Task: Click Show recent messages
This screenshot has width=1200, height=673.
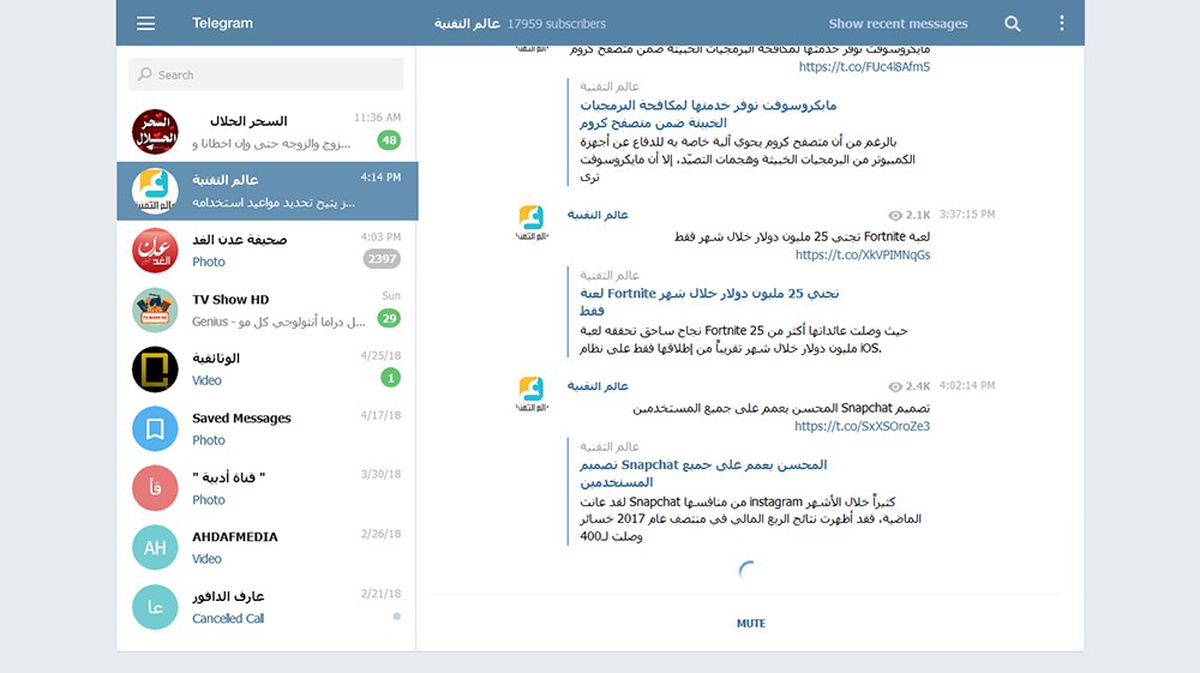Action: pos(898,23)
